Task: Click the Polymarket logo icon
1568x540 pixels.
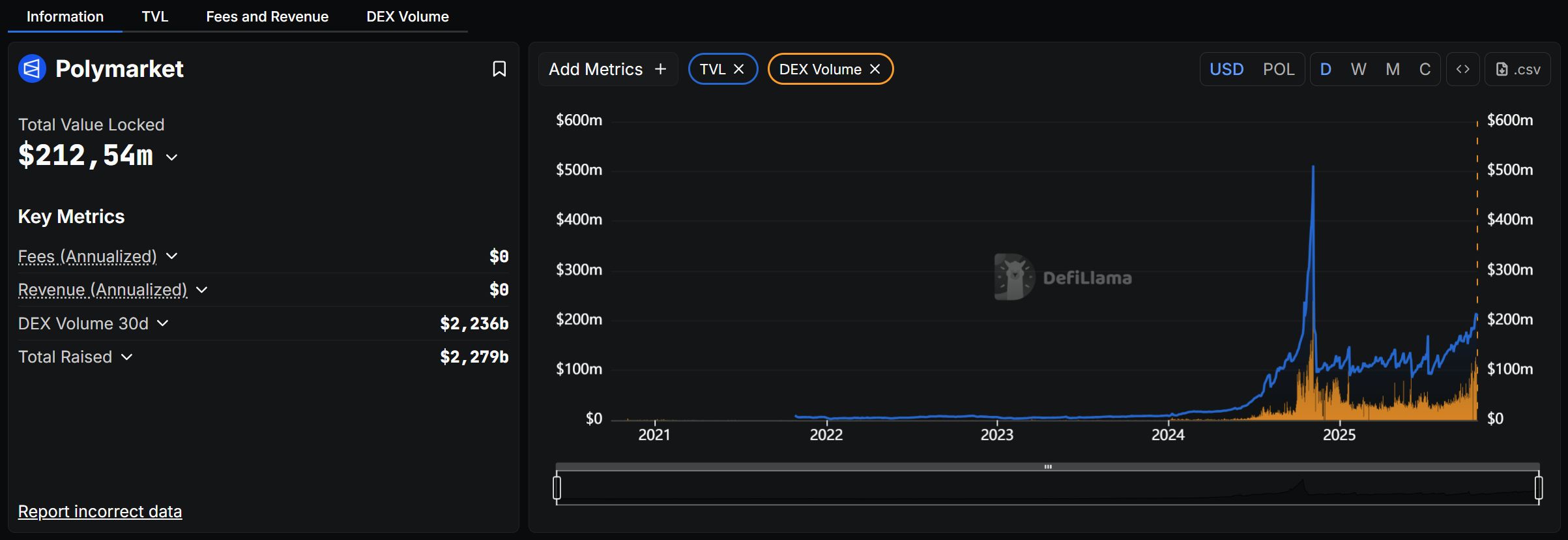Action: click(x=32, y=69)
